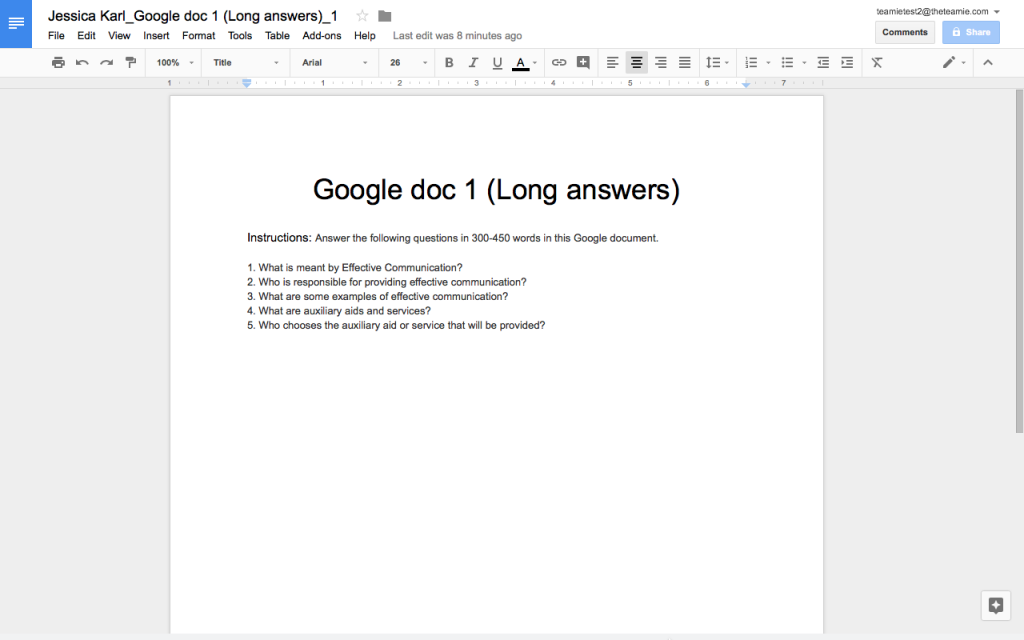Open the View menu
The width and height of the screenshot is (1024, 640).
click(119, 36)
